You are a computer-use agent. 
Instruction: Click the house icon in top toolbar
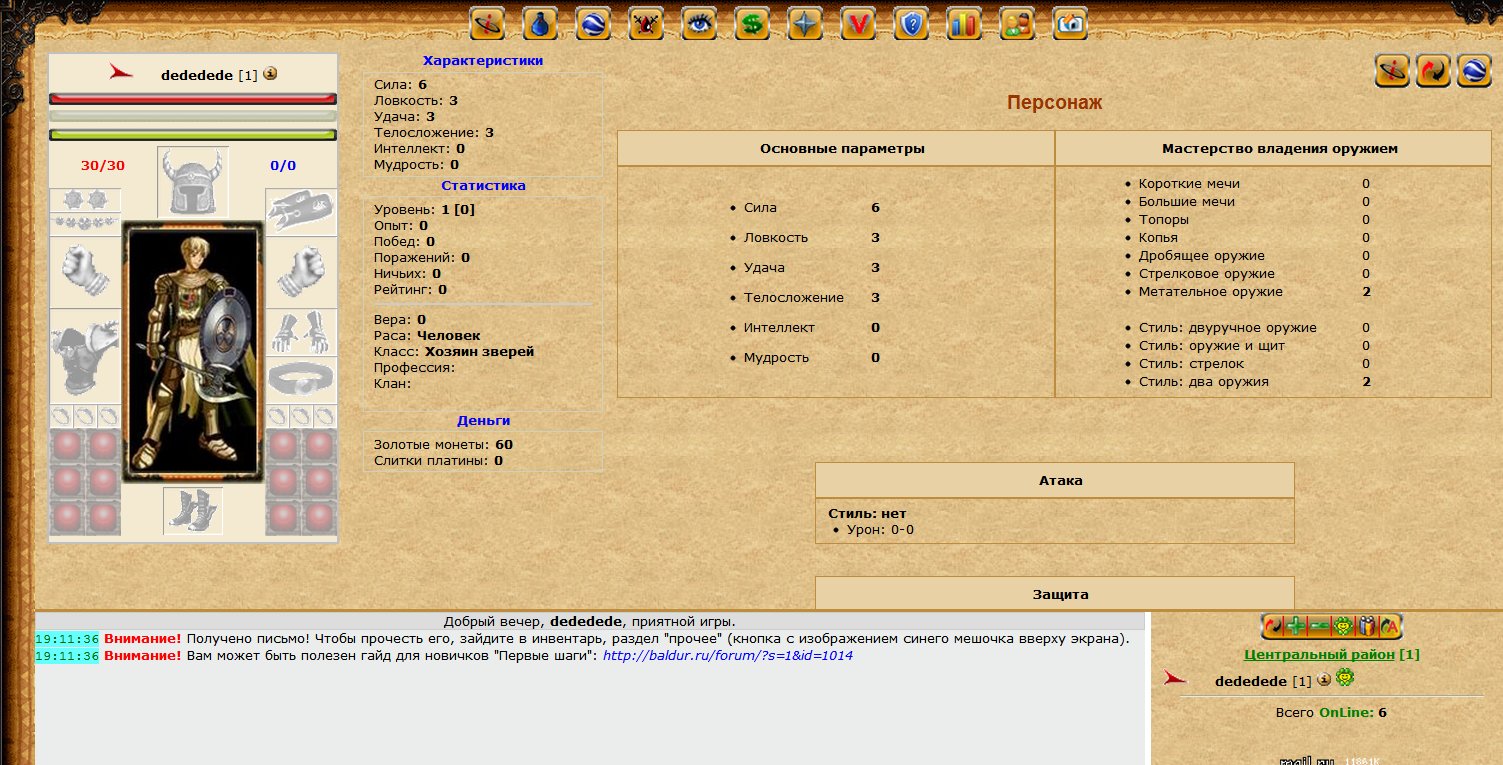coord(1069,24)
